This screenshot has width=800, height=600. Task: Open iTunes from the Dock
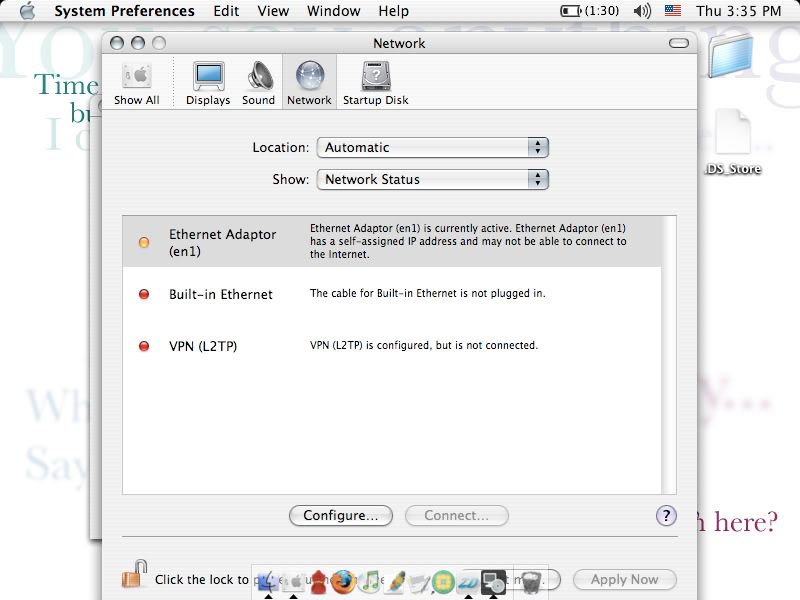370,581
